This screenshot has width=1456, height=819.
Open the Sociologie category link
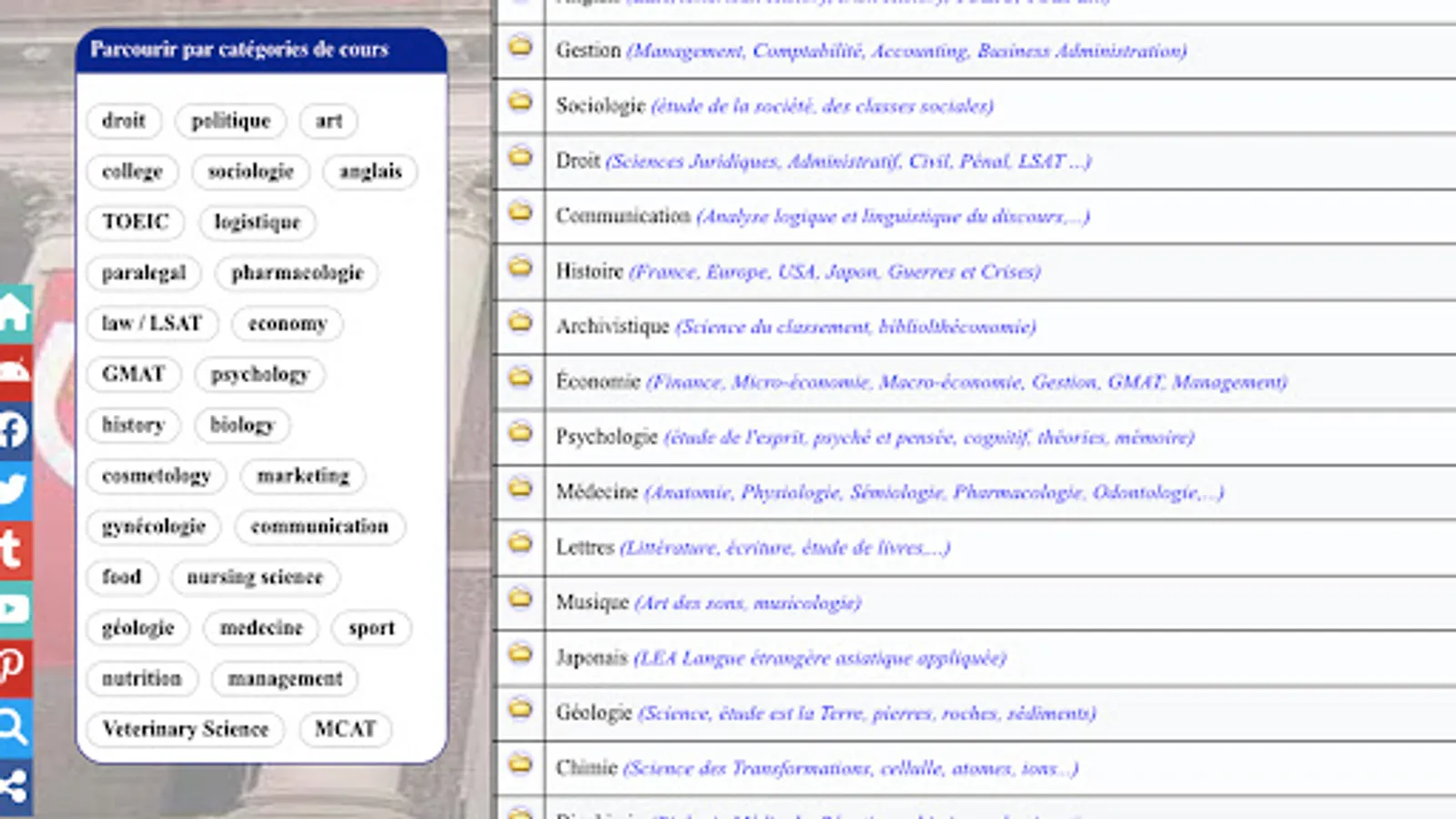[601, 106]
